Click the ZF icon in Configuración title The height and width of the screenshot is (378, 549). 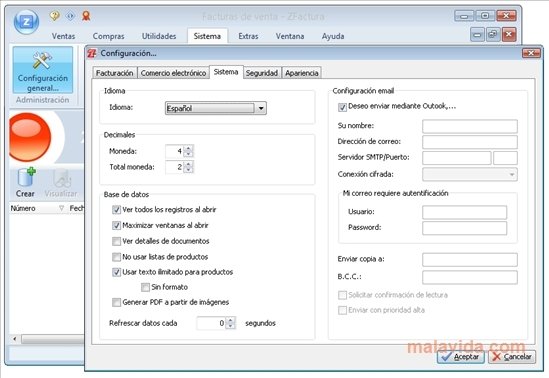[x=92, y=53]
